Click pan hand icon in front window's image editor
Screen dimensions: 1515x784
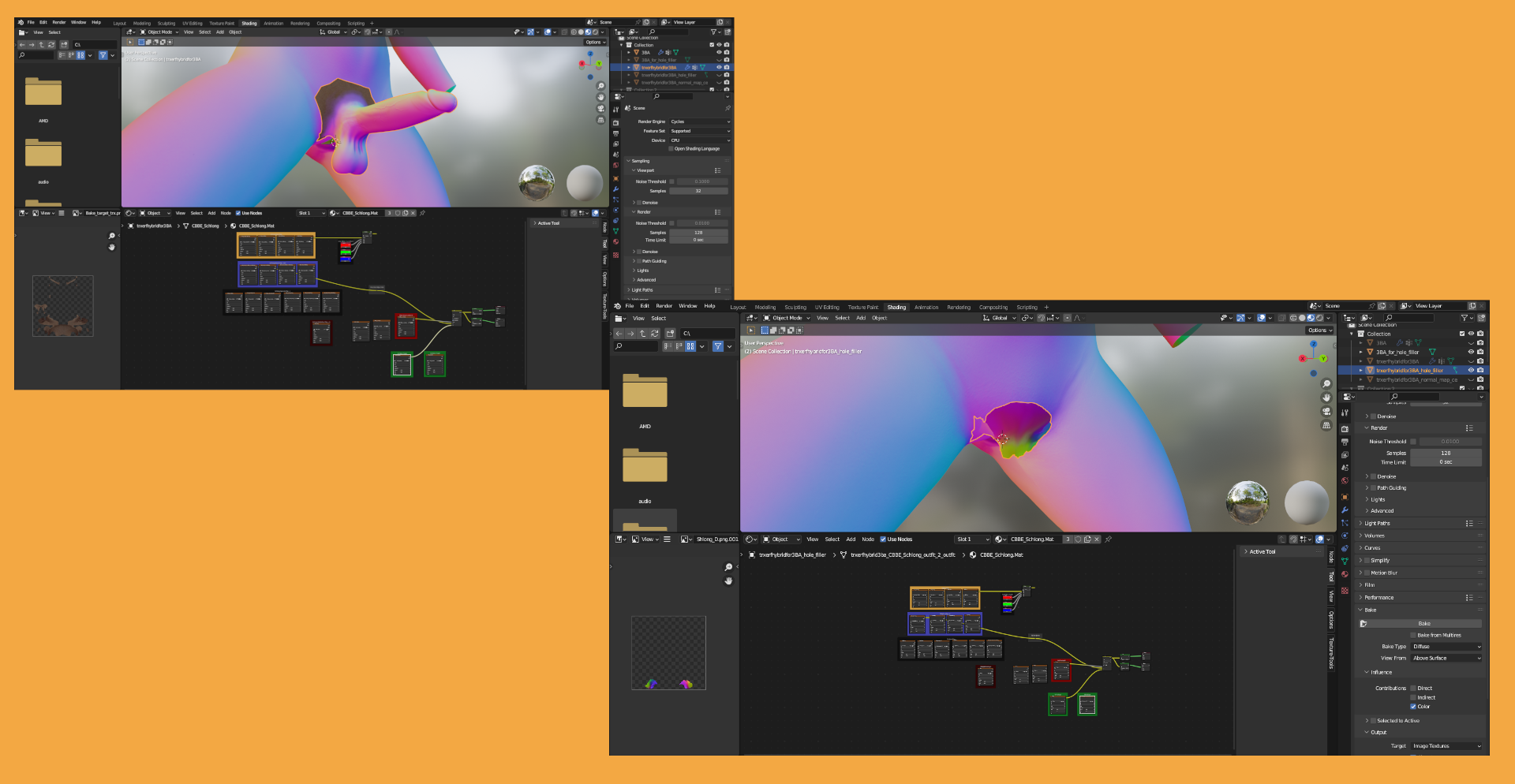click(x=728, y=581)
